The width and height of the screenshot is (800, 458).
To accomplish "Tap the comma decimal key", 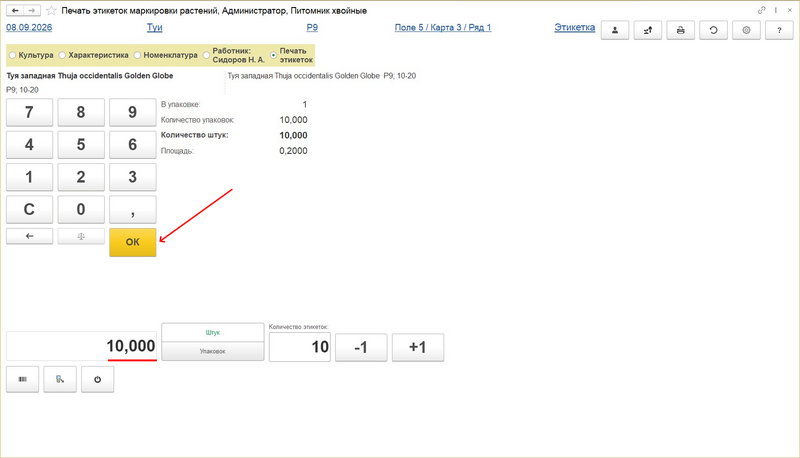I will (133, 210).
